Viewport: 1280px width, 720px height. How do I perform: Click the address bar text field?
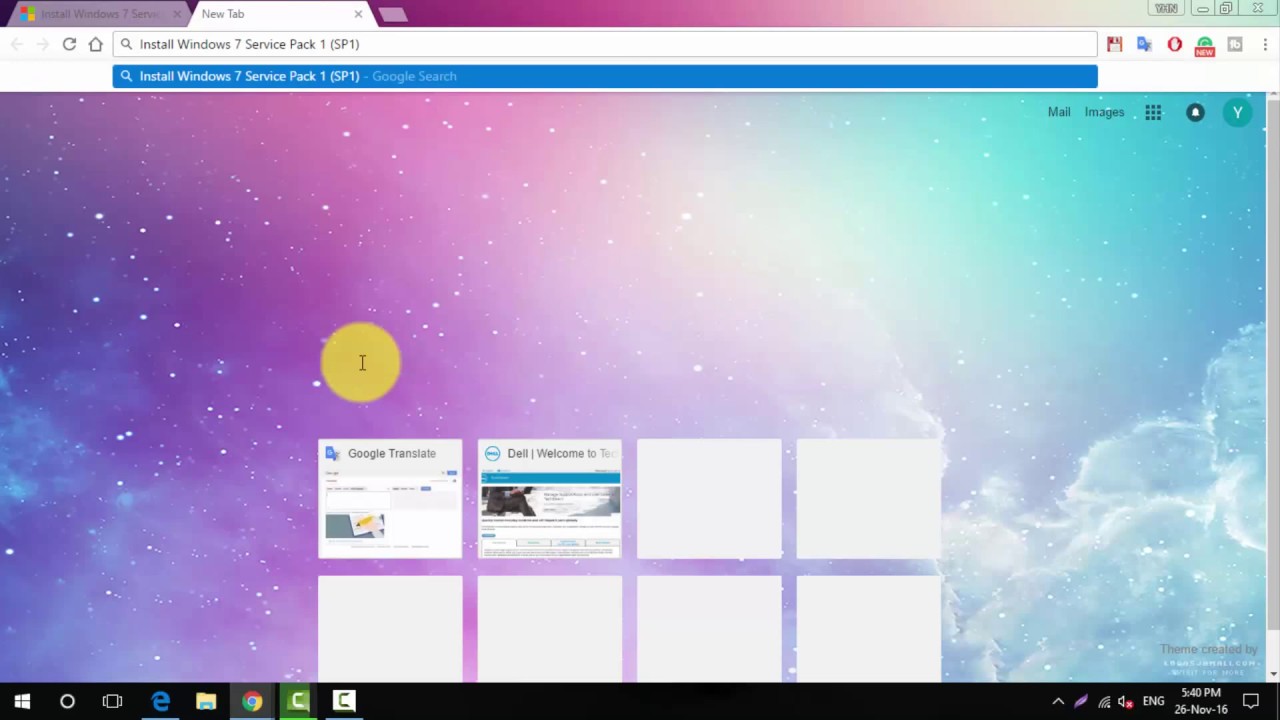(x=605, y=44)
